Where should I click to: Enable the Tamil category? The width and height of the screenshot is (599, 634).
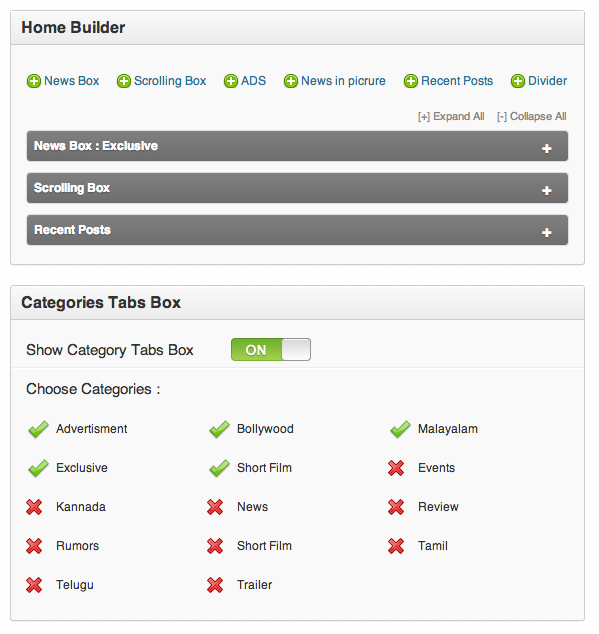tap(396, 546)
